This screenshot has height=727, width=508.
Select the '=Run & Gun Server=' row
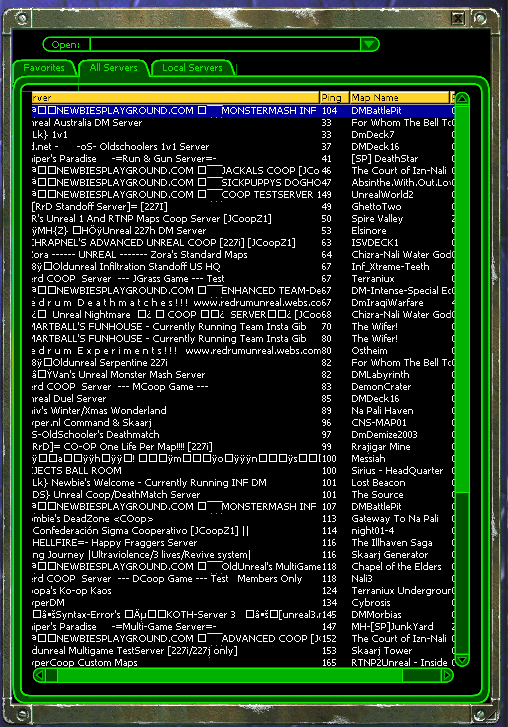pos(243,159)
